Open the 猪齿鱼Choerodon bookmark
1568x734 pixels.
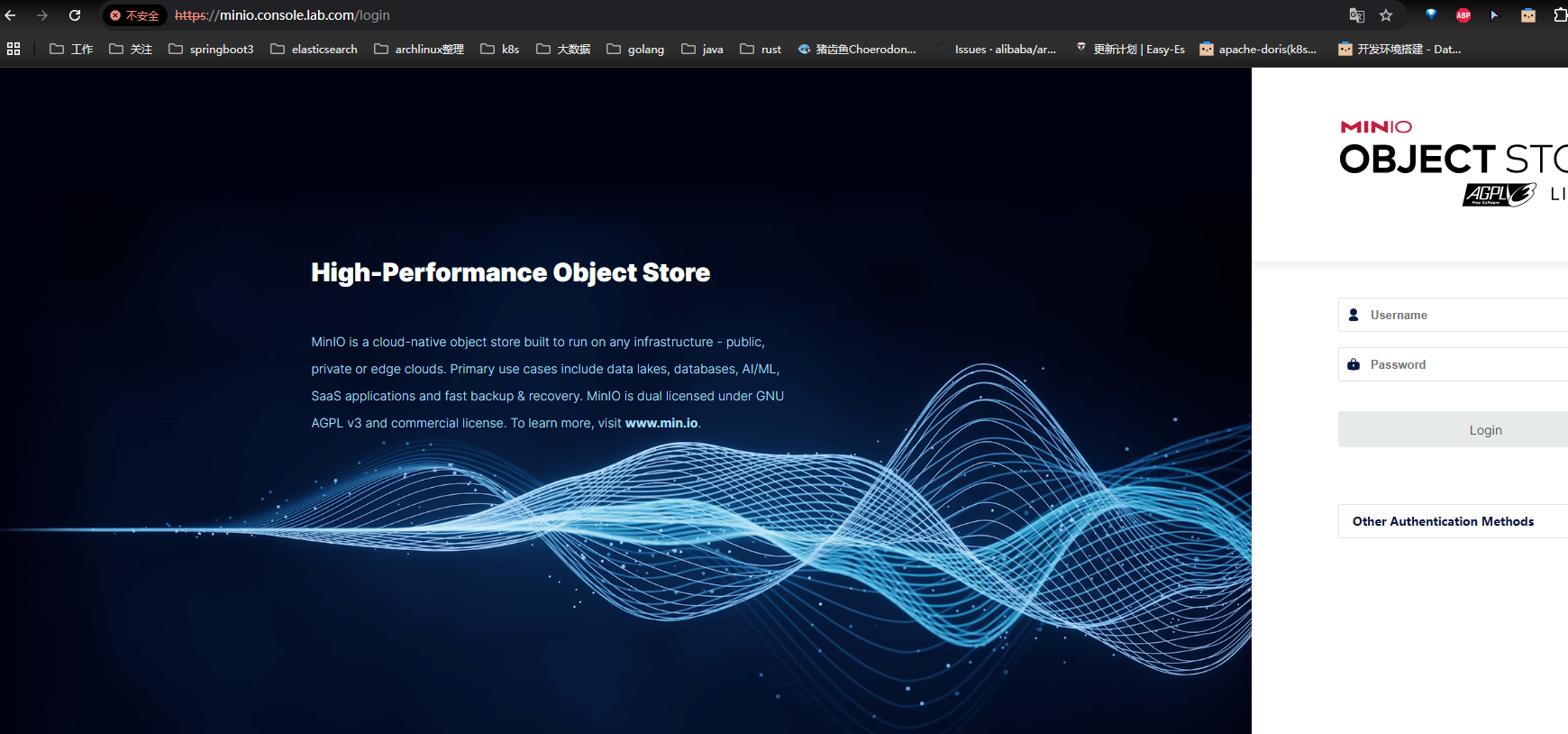857,49
